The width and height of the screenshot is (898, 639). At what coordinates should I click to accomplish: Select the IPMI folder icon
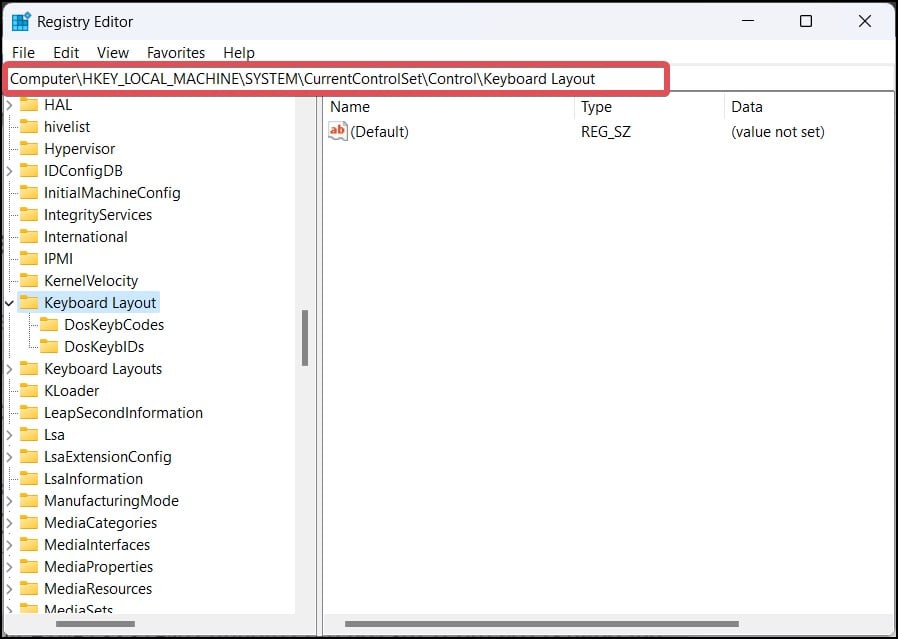coord(29,259)
